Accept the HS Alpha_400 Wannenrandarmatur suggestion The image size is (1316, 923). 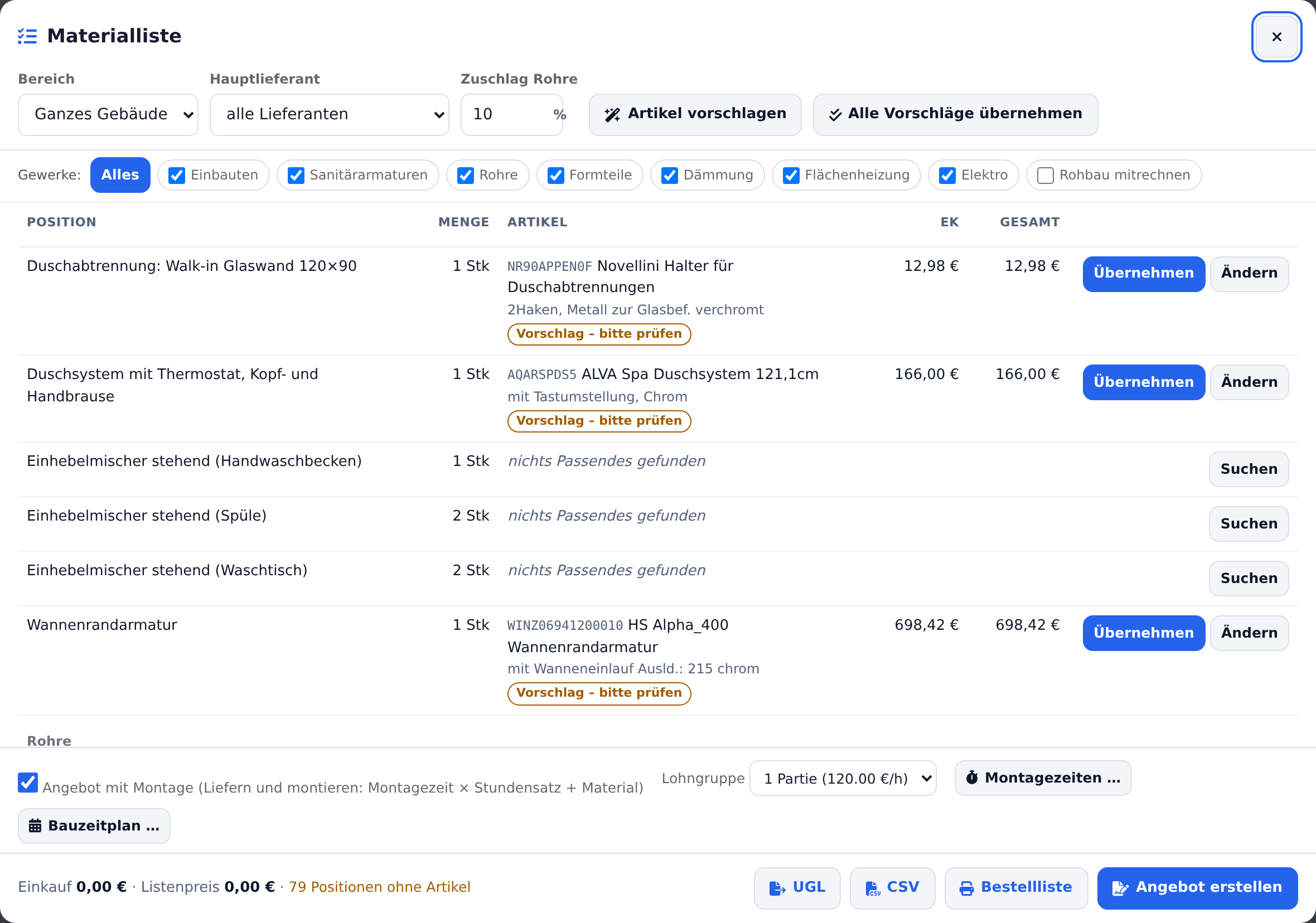1143,633
